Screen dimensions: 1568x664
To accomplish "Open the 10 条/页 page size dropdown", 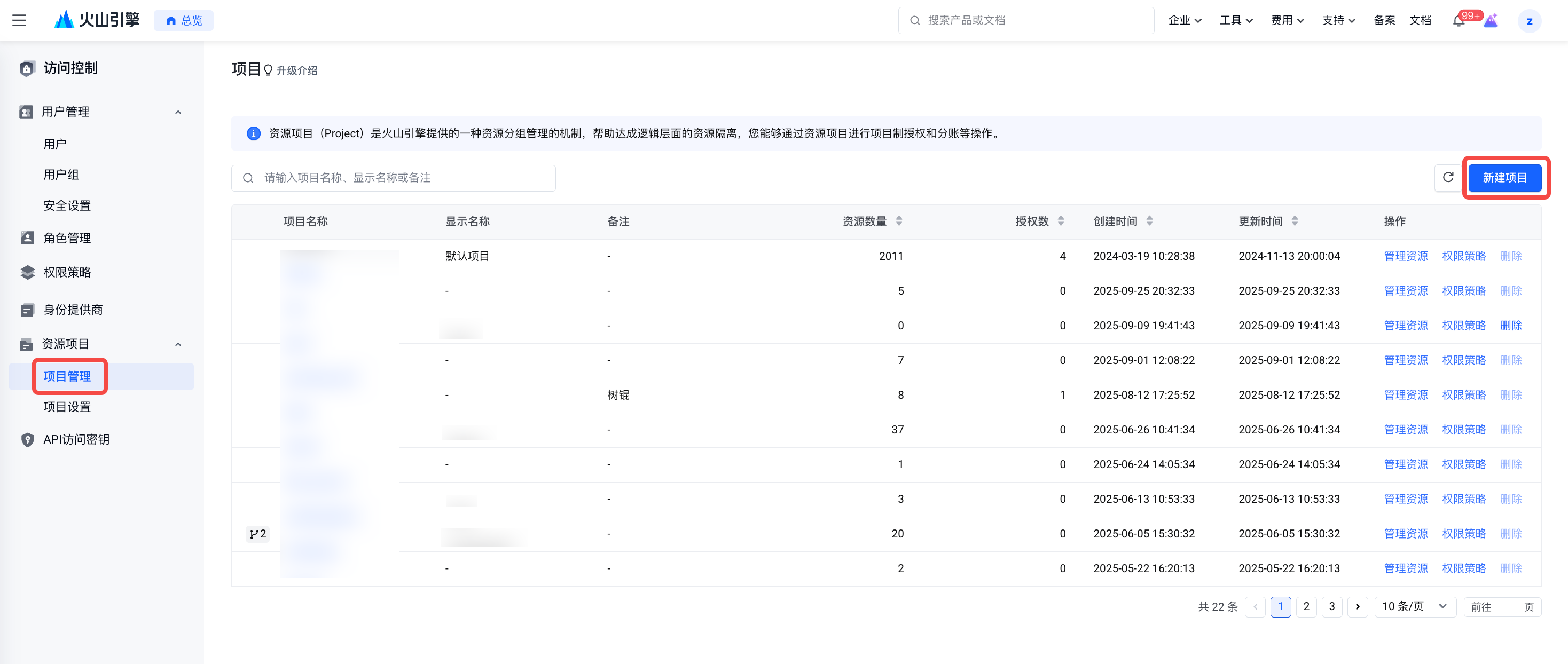I will point(1415,607).
